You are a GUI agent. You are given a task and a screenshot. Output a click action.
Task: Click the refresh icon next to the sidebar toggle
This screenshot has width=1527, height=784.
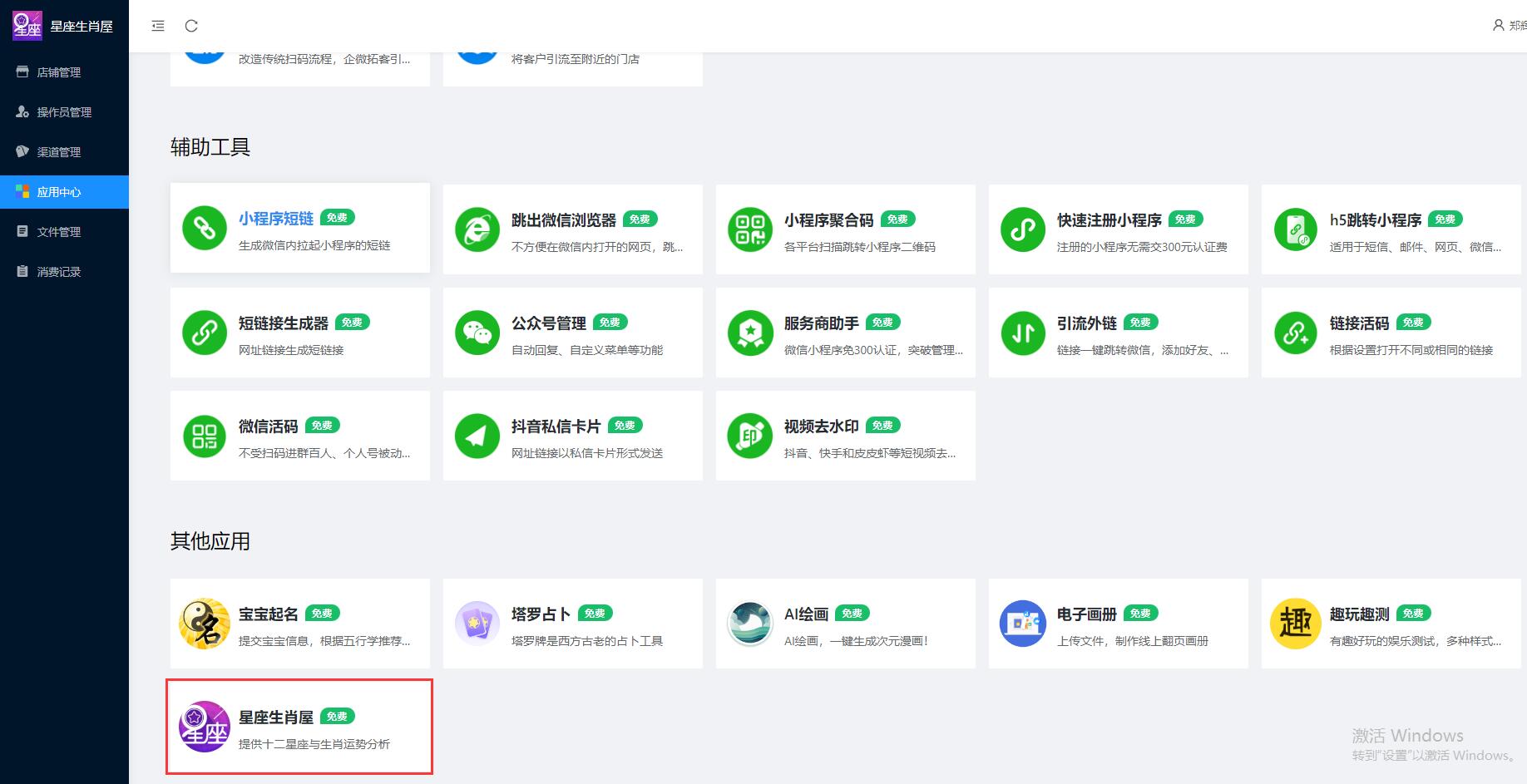[x=191, y=26]
